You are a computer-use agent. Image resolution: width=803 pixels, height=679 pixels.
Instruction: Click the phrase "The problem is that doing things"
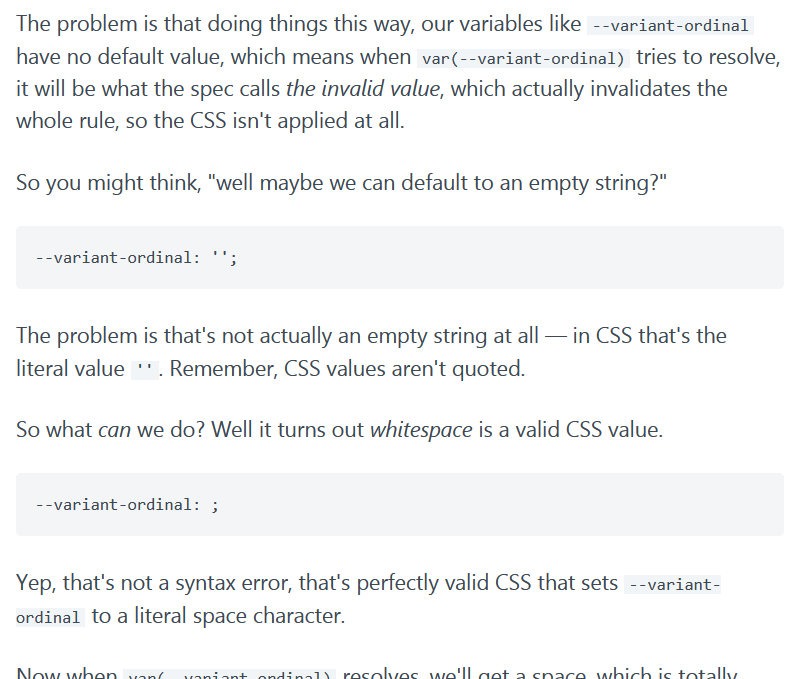click(x=160, y=24)
